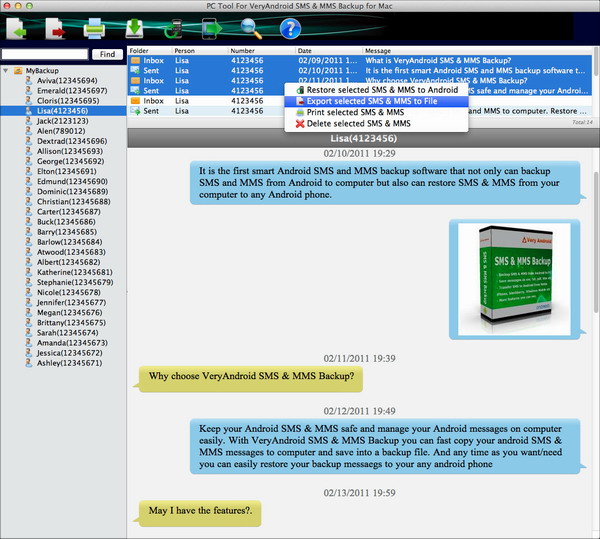
Task: Select contact Atwood(12345683)
Action: point(71,252)
